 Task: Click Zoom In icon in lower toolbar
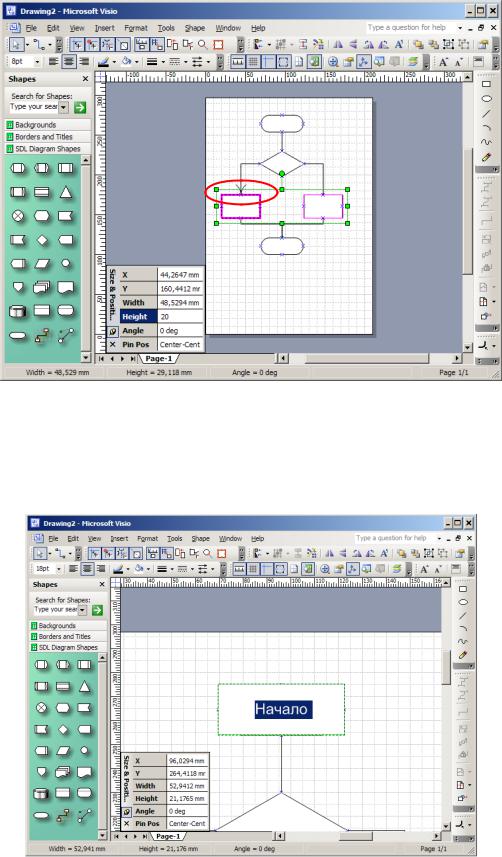point(325,569)
